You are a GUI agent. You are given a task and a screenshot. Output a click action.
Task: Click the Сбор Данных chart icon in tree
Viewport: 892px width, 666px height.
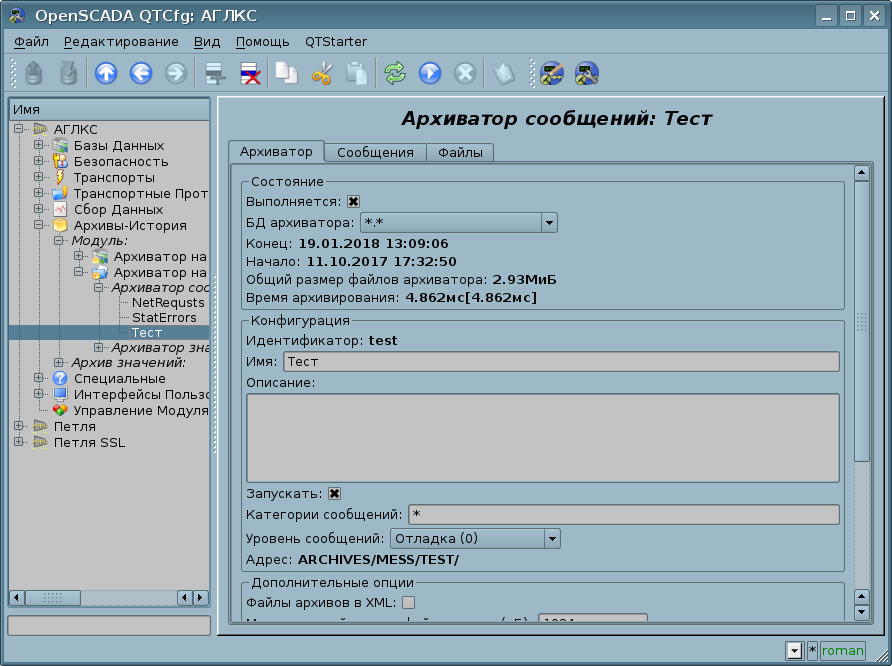[x=60, y=209]
